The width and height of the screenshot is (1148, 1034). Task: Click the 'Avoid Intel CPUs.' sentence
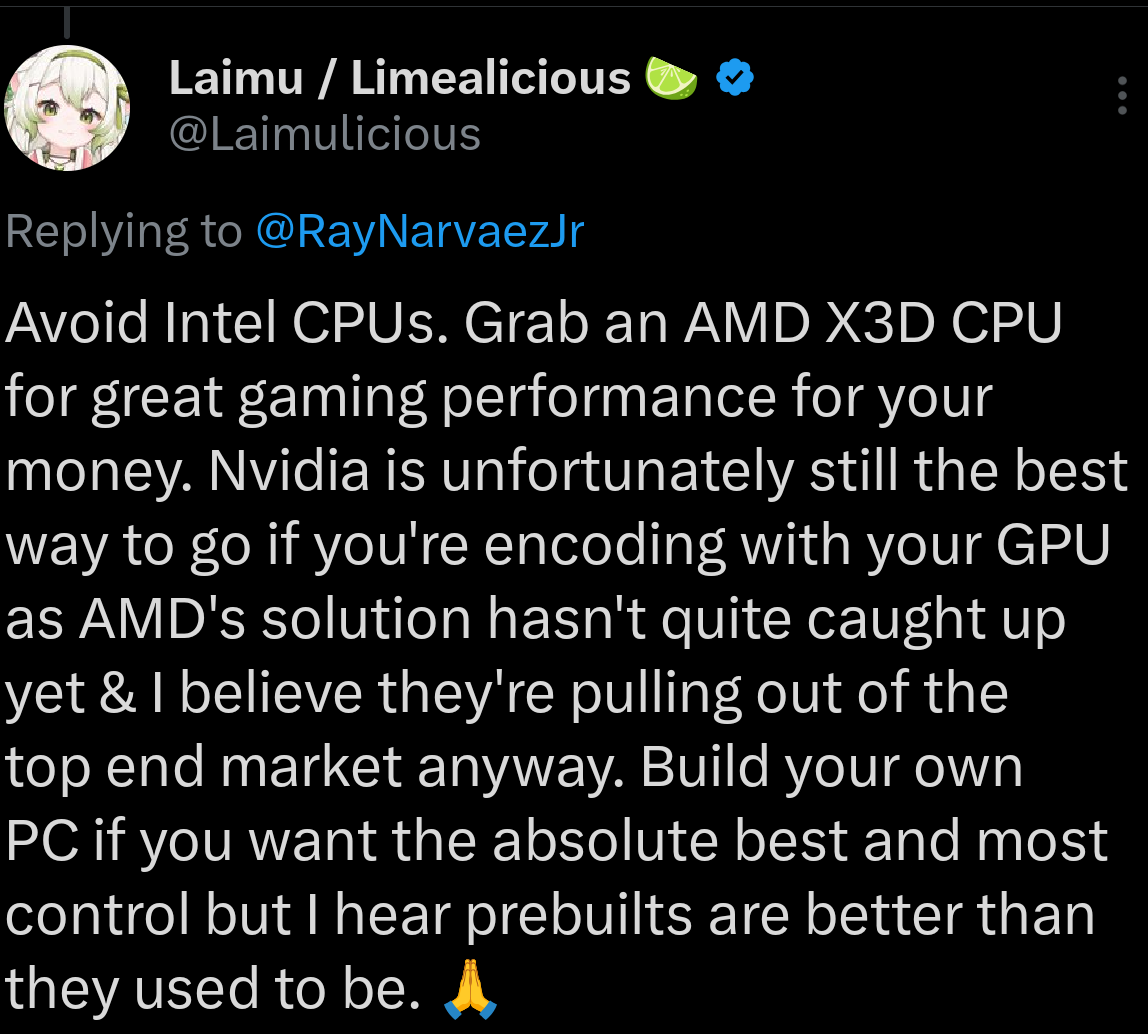pyautogui.click(x=225, y=324)
